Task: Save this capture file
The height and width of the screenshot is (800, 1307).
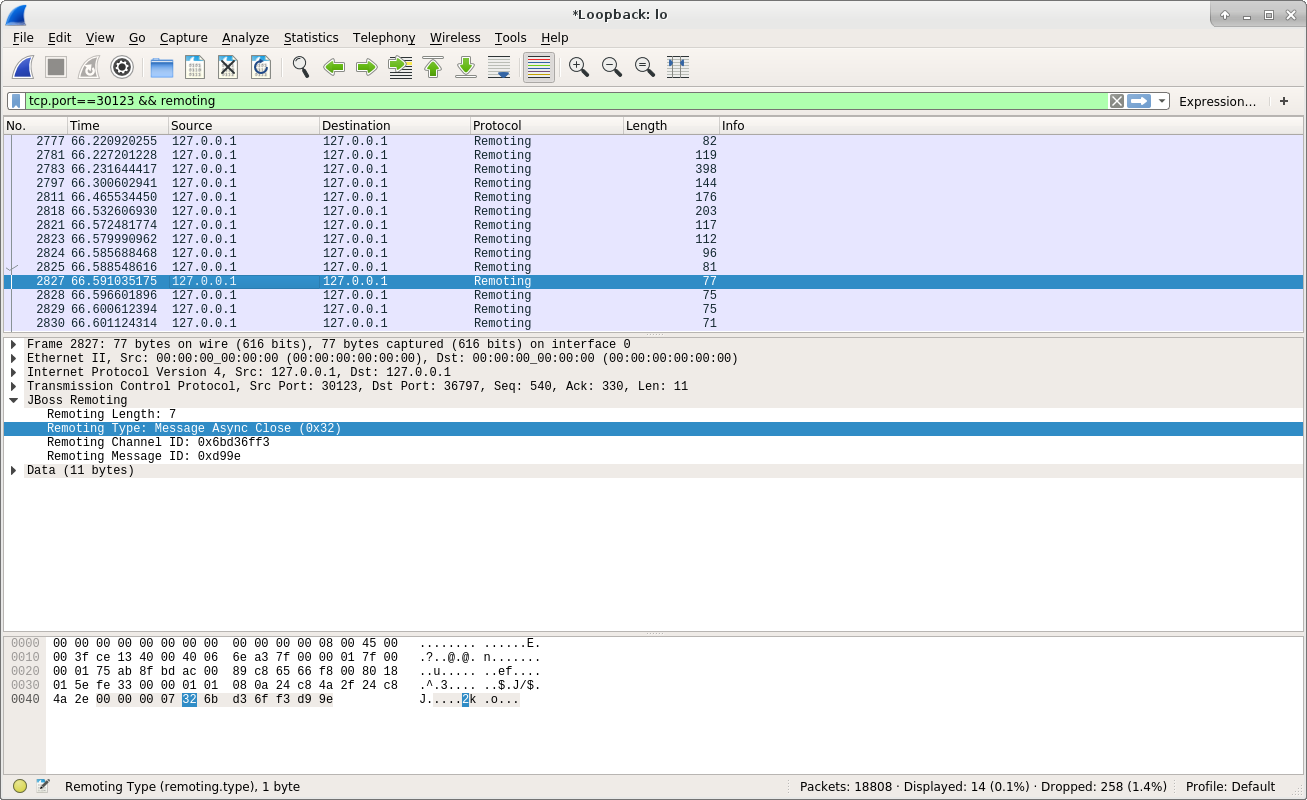Action: [x=195, y=67]
